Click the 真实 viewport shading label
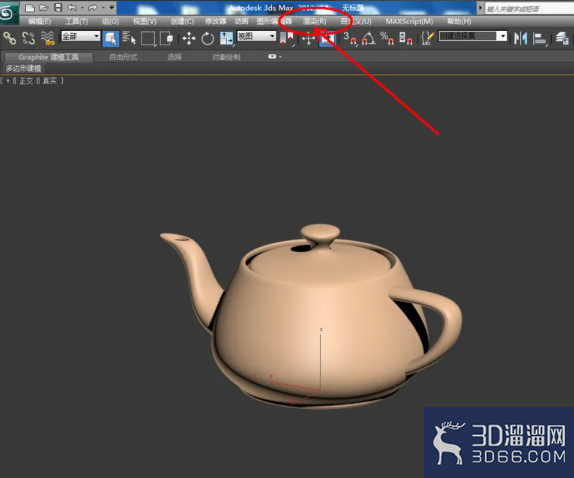The height and width of the screenshot is (478, 574). pos(49,81)
